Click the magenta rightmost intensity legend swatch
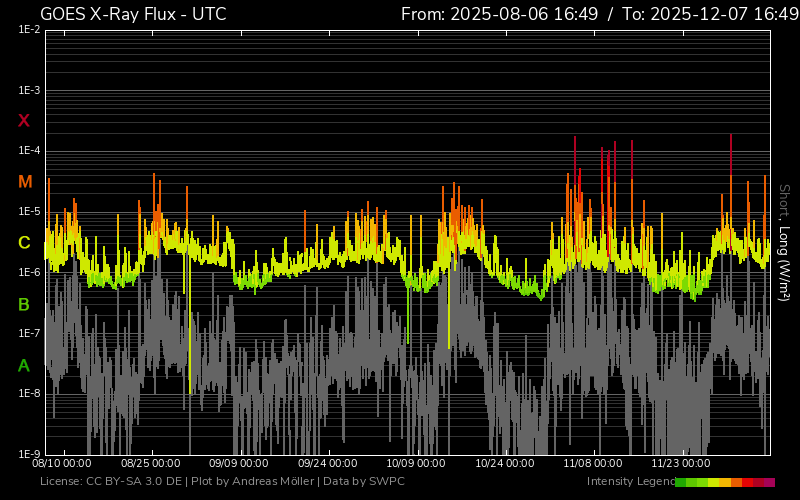The image size is (800, 500). [769, 482]
